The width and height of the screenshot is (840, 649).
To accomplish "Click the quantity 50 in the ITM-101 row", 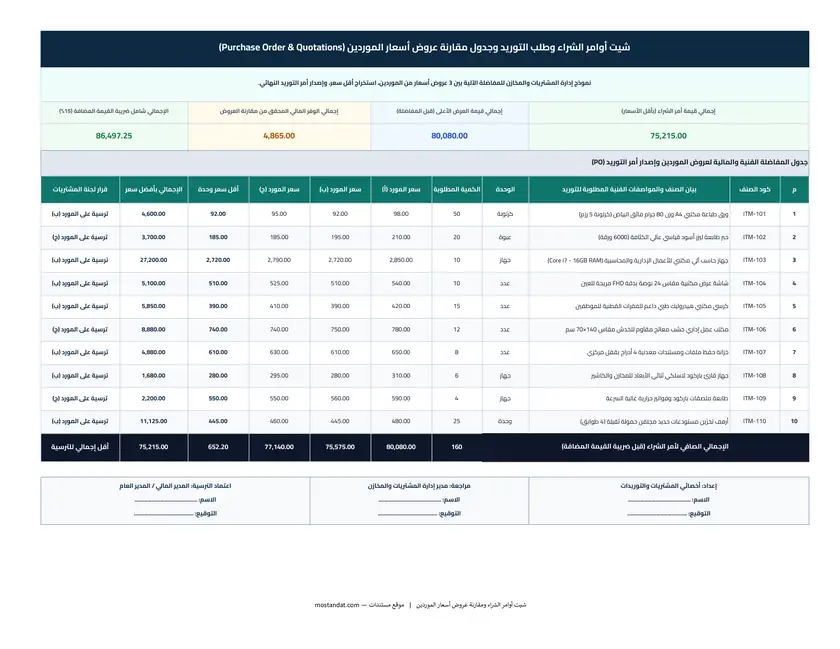I will [x=456, y=214].
